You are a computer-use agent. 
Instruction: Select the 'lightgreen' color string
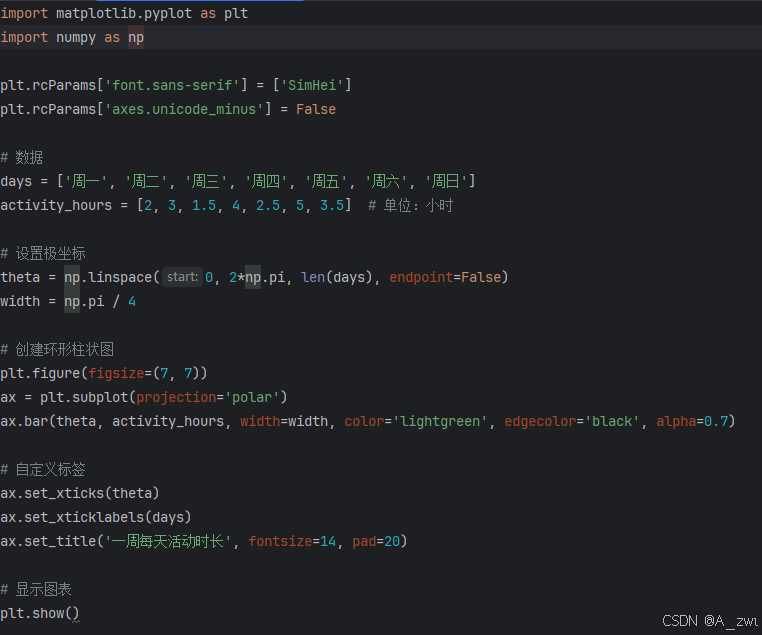point(440,421)
